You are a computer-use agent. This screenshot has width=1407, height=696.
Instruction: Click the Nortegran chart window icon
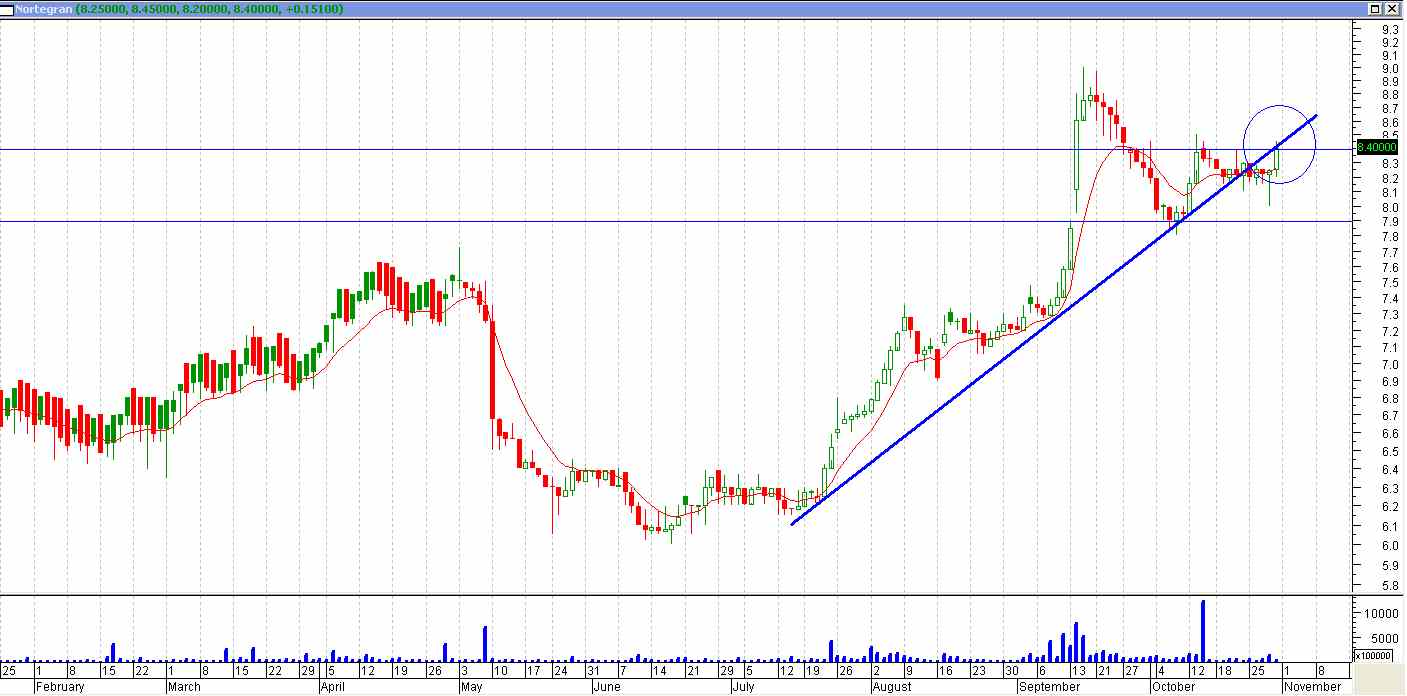(x=8, y=8)
